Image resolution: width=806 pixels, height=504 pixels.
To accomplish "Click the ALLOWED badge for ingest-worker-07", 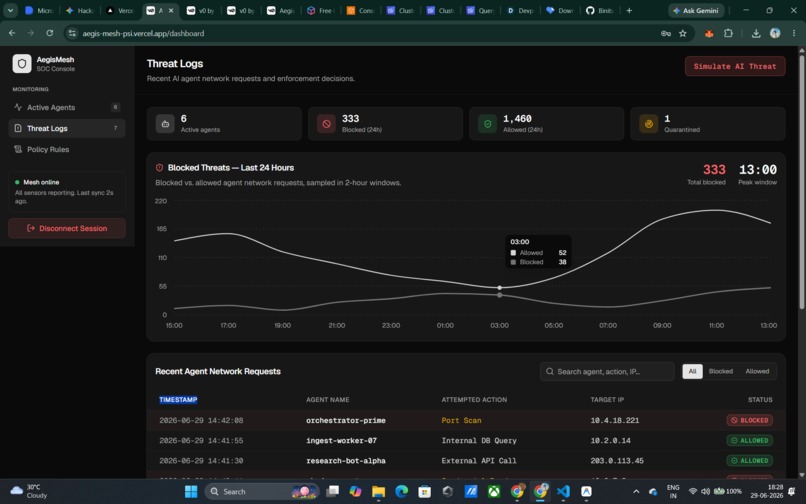I will point(749,440).
